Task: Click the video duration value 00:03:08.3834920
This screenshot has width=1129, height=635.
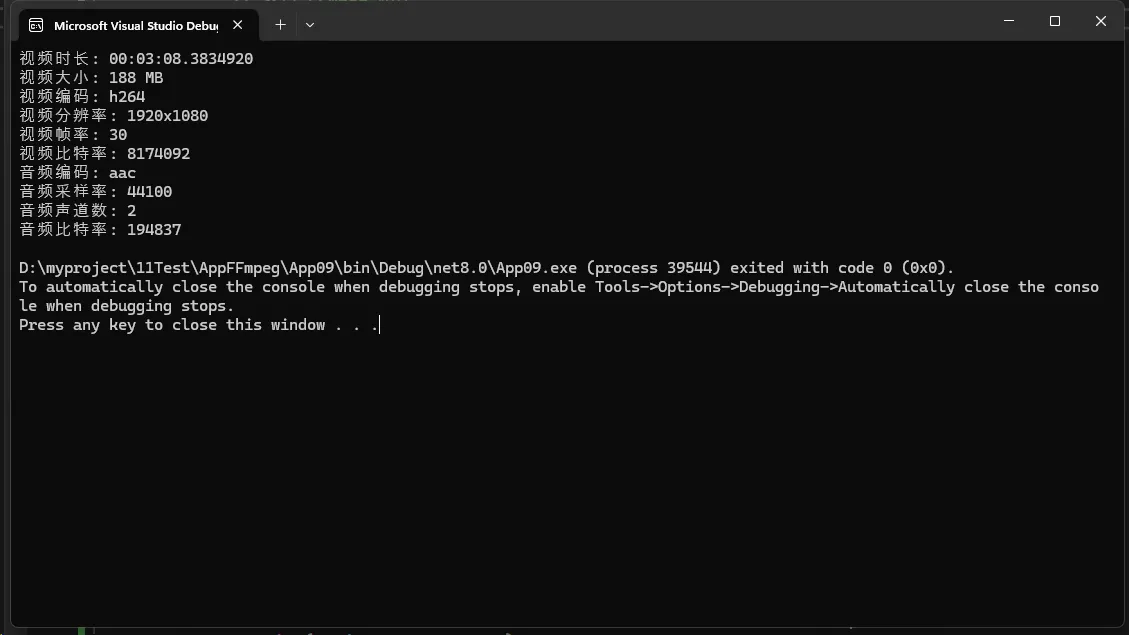Action: [181, 59]
